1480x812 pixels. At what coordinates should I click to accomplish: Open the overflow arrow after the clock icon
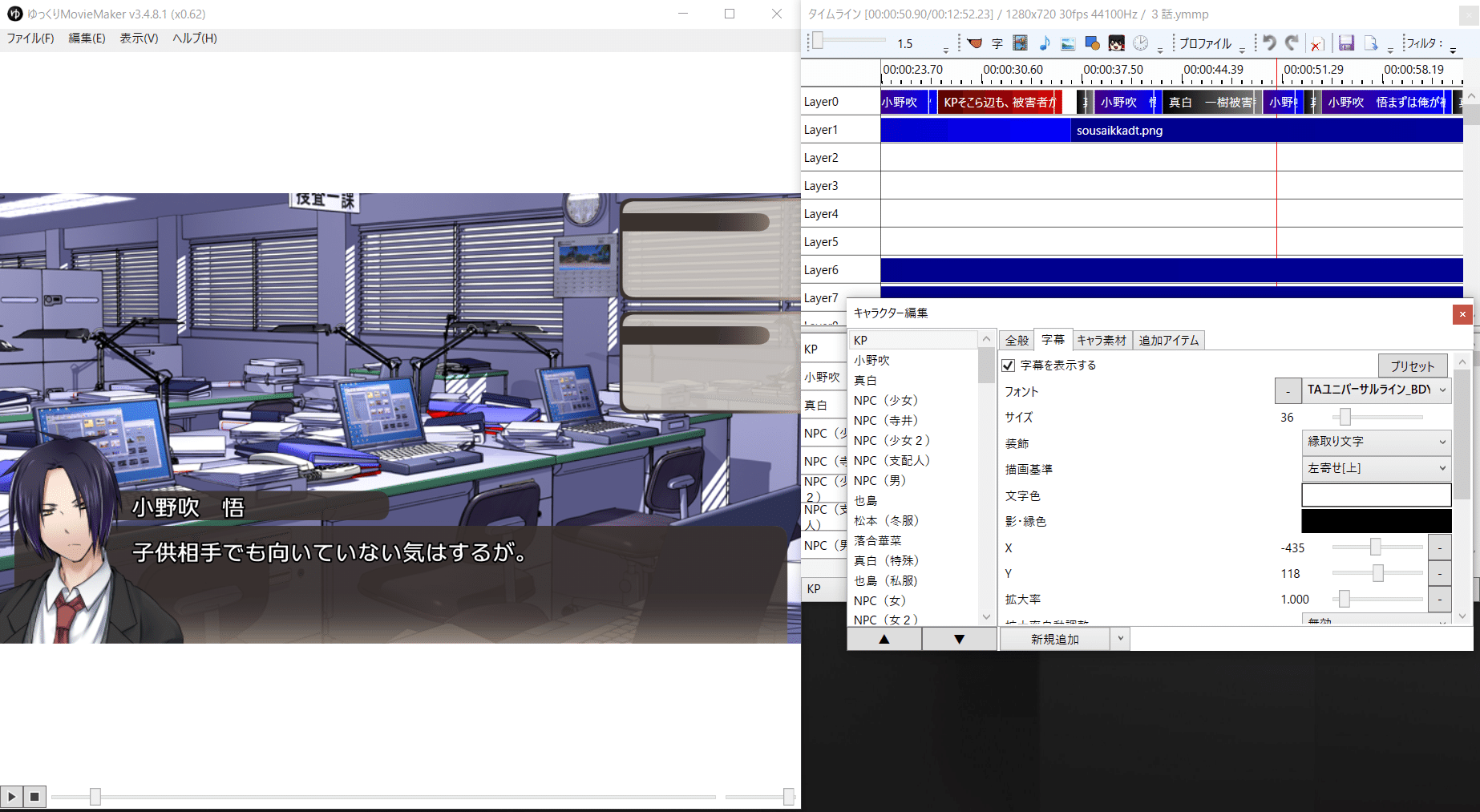(x=1160, y=49)
